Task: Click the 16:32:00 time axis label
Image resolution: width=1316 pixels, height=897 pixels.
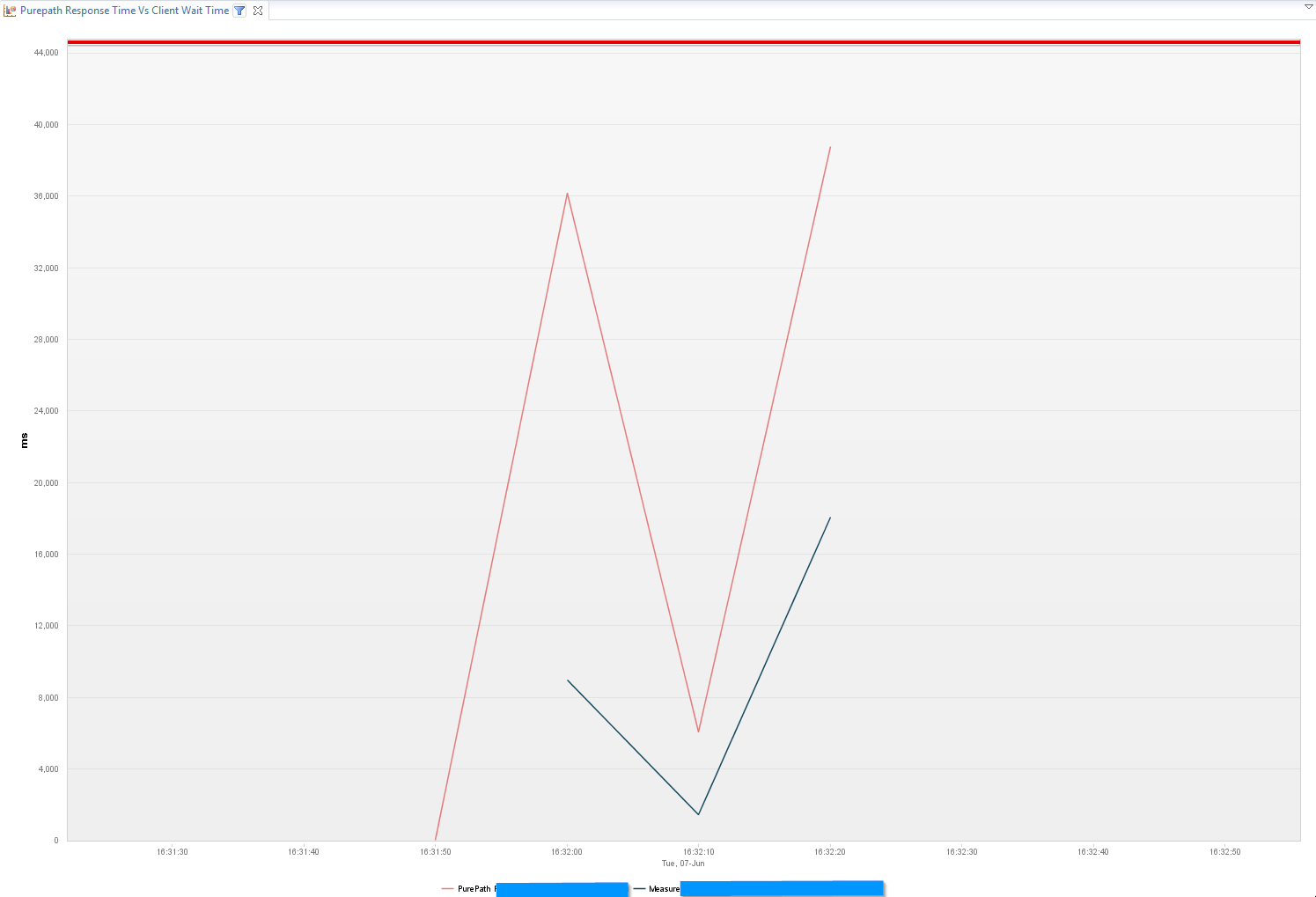Action: point(567,852)
